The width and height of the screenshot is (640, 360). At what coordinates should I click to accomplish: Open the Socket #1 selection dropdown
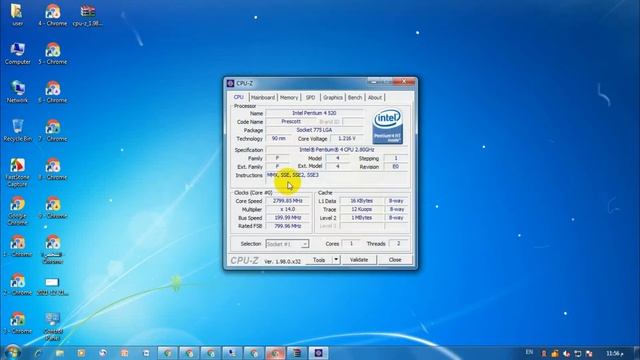tap(287, 244)
